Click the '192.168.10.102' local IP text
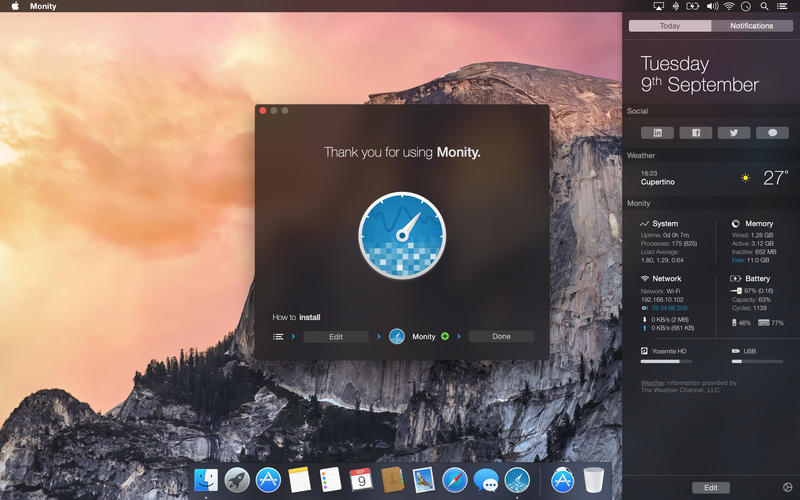Image resolution: width=800 pixels, height=500 pixels. 662,299
